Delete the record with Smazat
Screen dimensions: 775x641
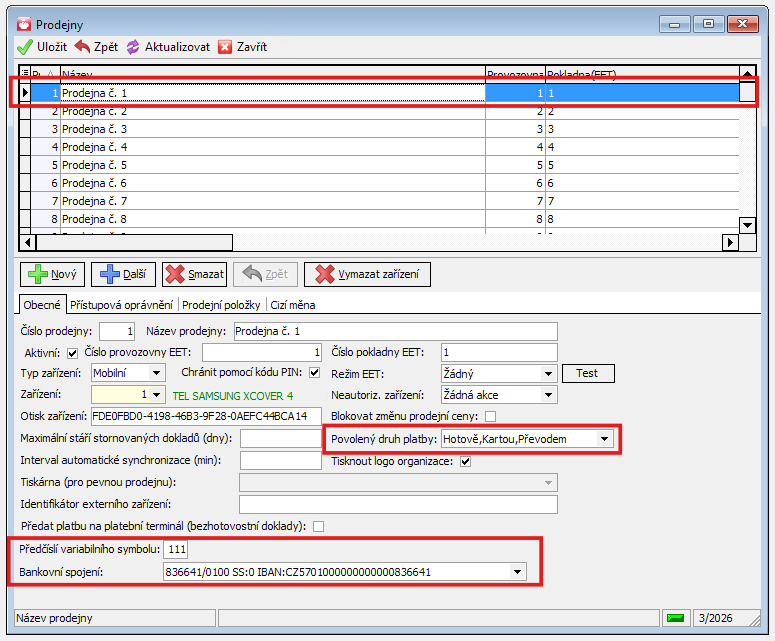pyautogui.click(x=194, y=274)
